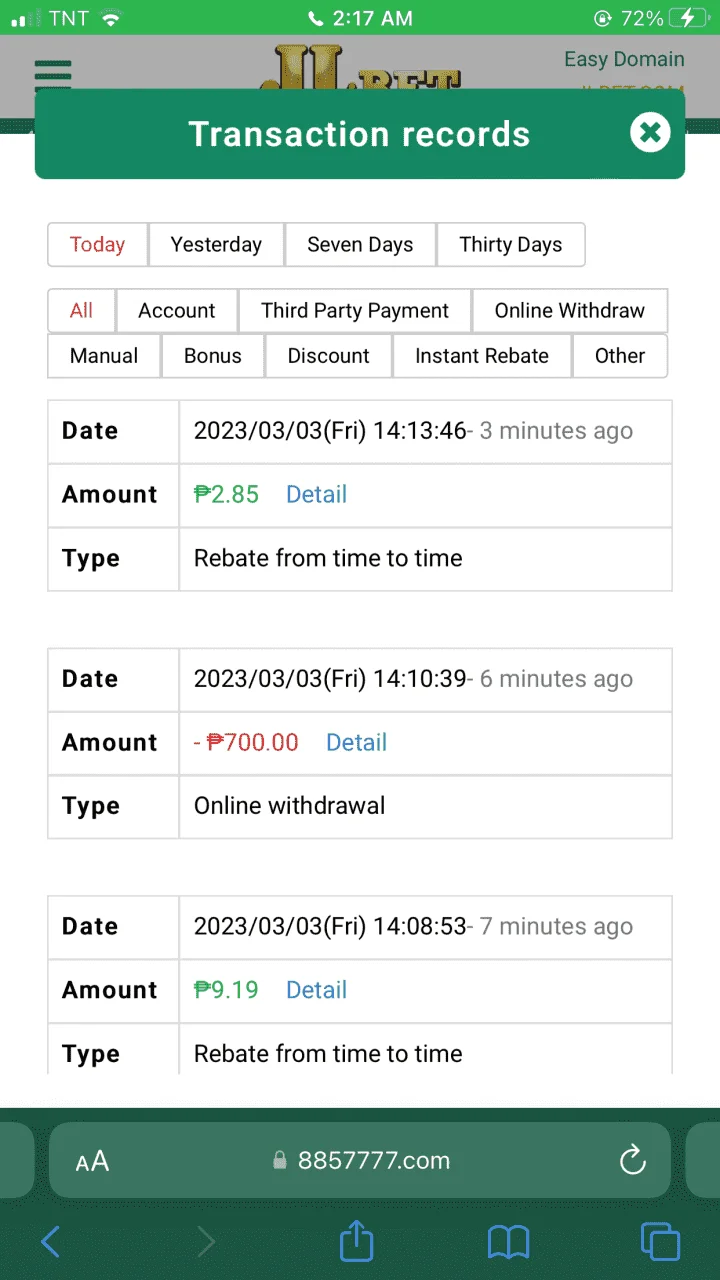Open Safari tabs overview icon
This screenshot has width=720, height=1280.
(660, 1242)
